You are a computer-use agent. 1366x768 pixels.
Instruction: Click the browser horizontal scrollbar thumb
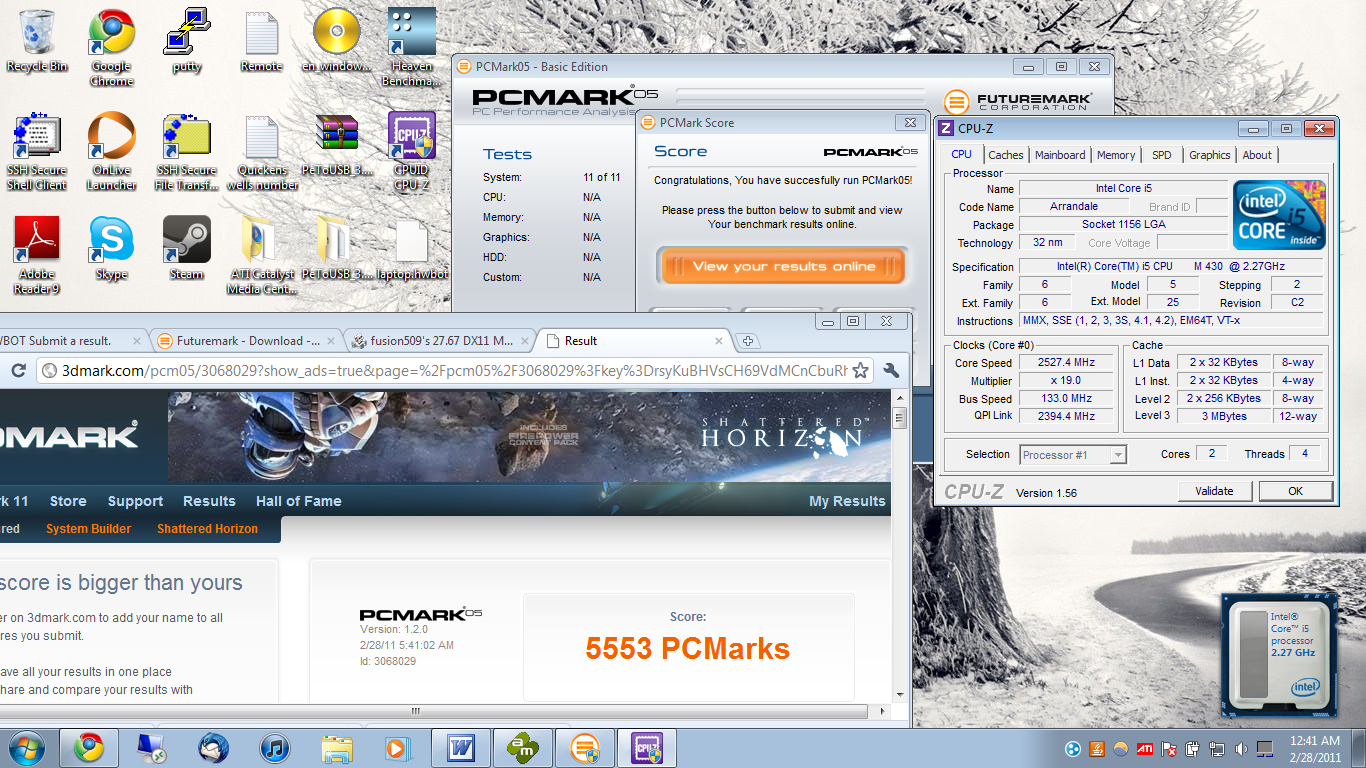415,712
